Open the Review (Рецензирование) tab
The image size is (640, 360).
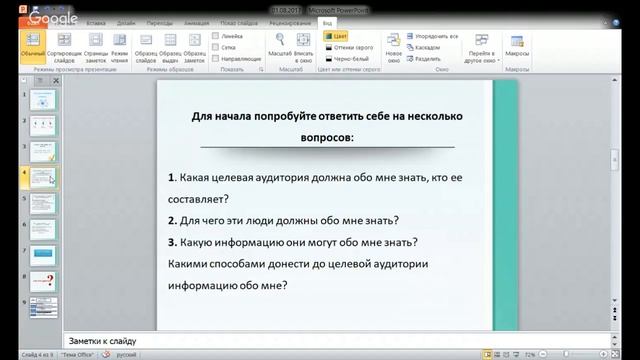click(x=290, y=23)
